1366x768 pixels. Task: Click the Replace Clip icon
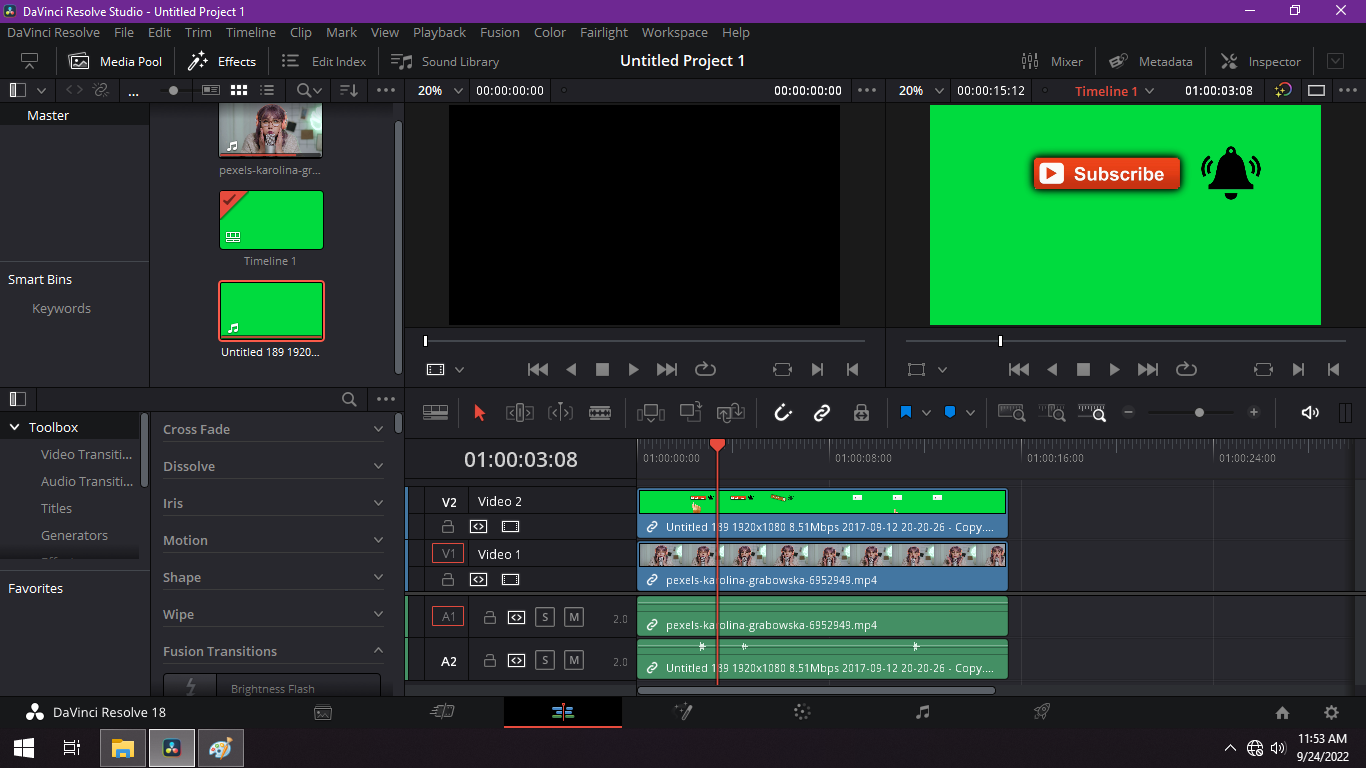pyautogui.click(x=730, y=412)
